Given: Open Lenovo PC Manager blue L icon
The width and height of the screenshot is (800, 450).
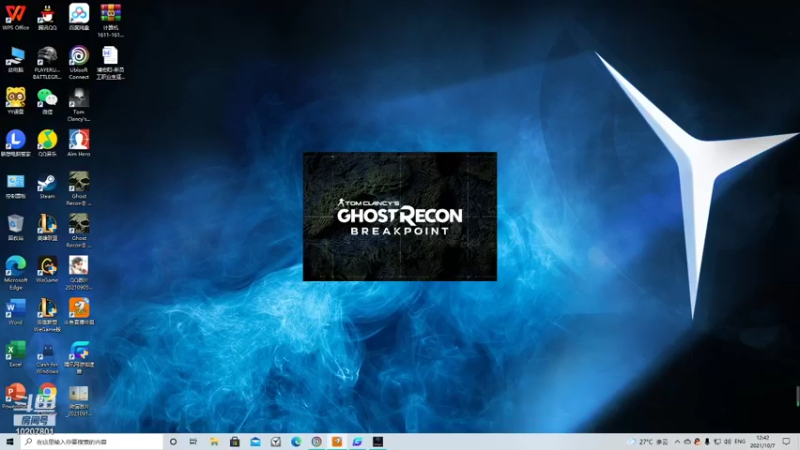Looking at the screenshot, I should coord(15,143).
